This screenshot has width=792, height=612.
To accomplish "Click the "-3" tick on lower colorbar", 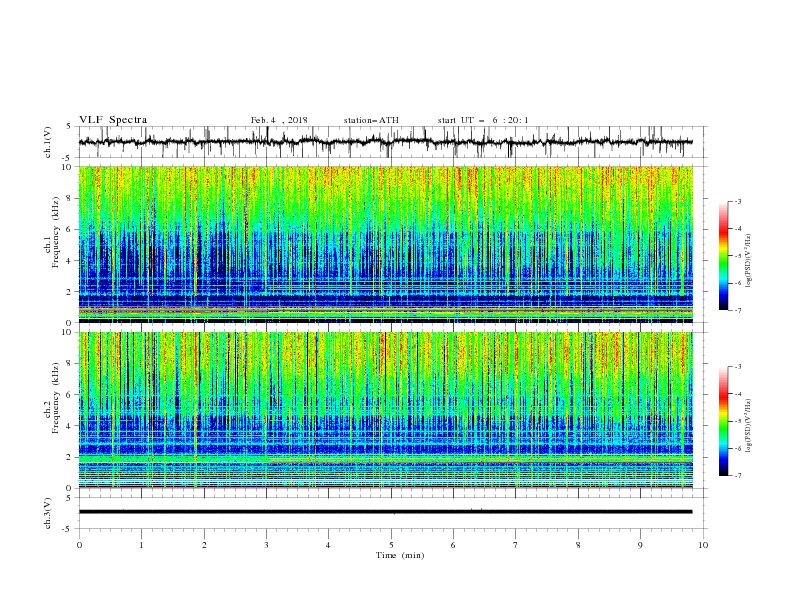I will coord(738,367).
